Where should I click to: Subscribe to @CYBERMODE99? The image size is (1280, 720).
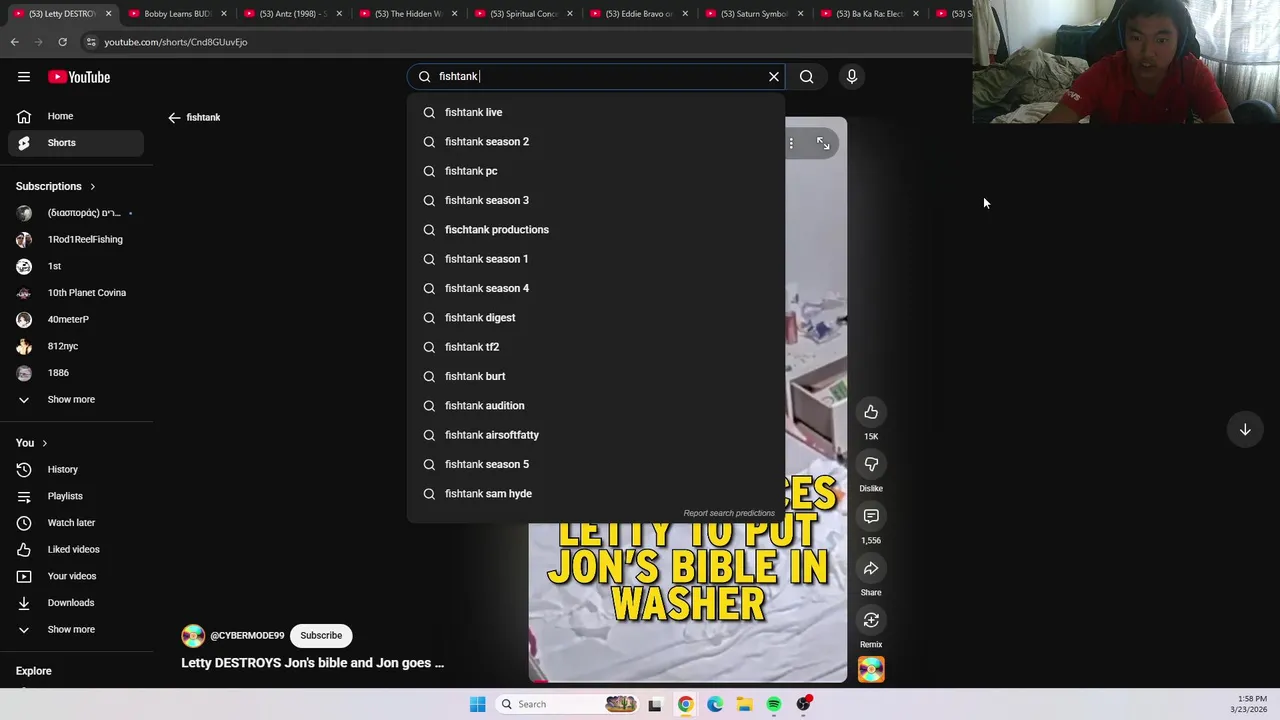[321, 635]
